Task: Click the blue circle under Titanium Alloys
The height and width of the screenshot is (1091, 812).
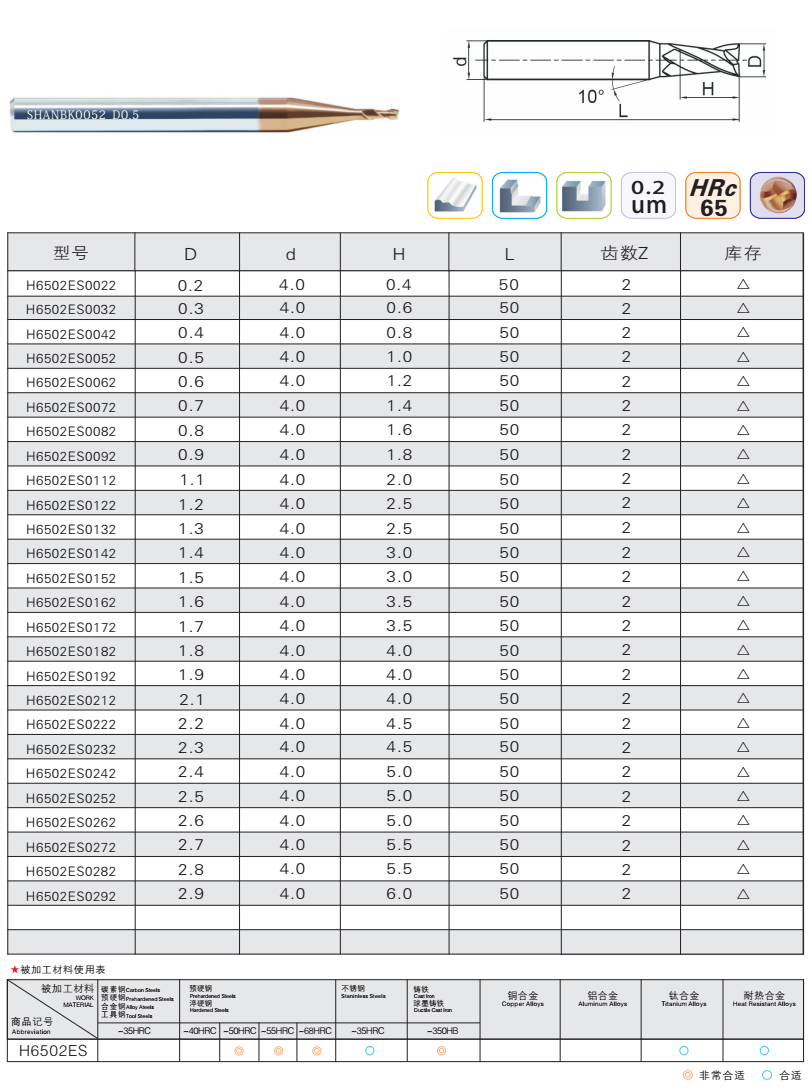Action: (684, 1050)
